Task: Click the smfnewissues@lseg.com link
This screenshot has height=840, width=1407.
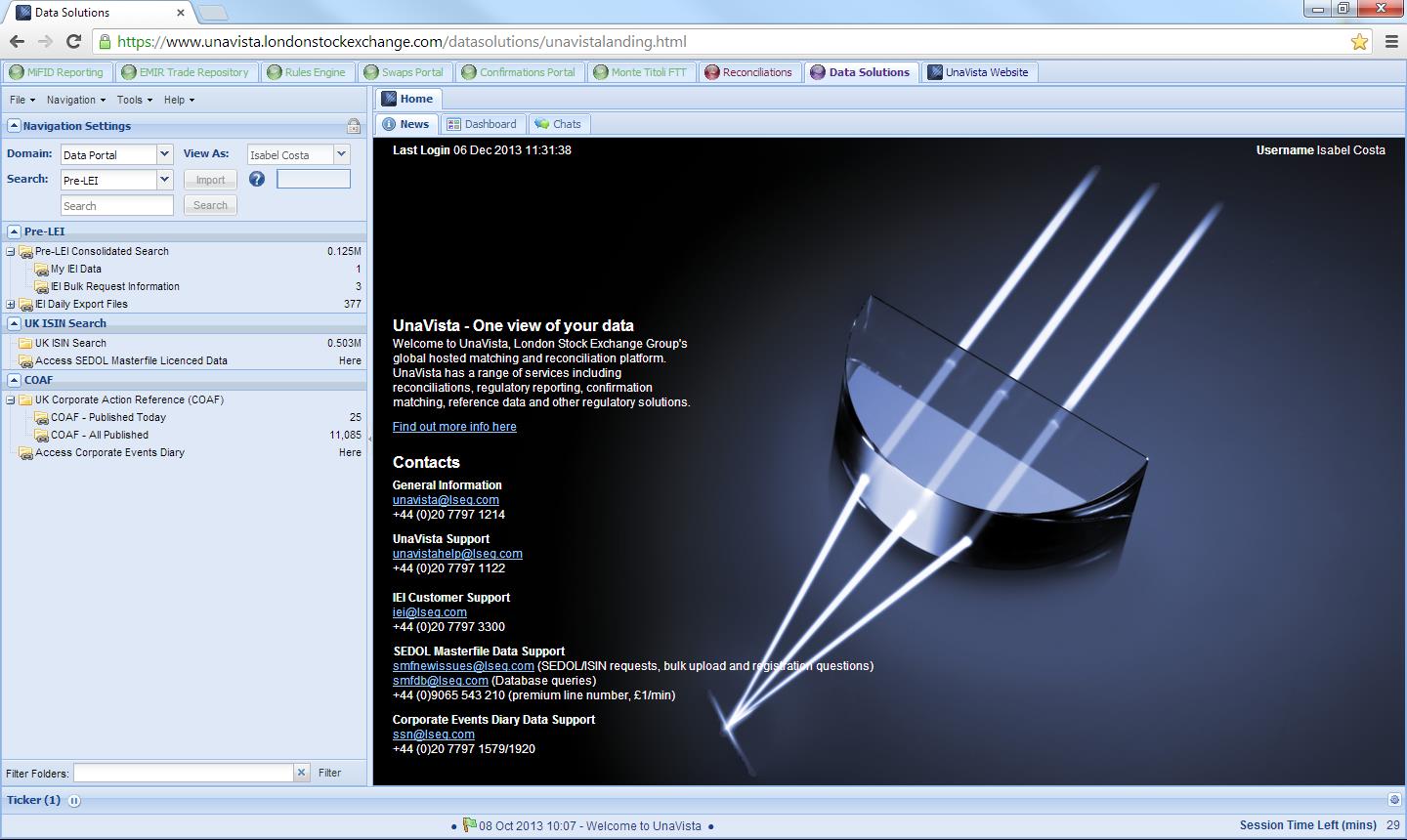Action: pos(463,666)
